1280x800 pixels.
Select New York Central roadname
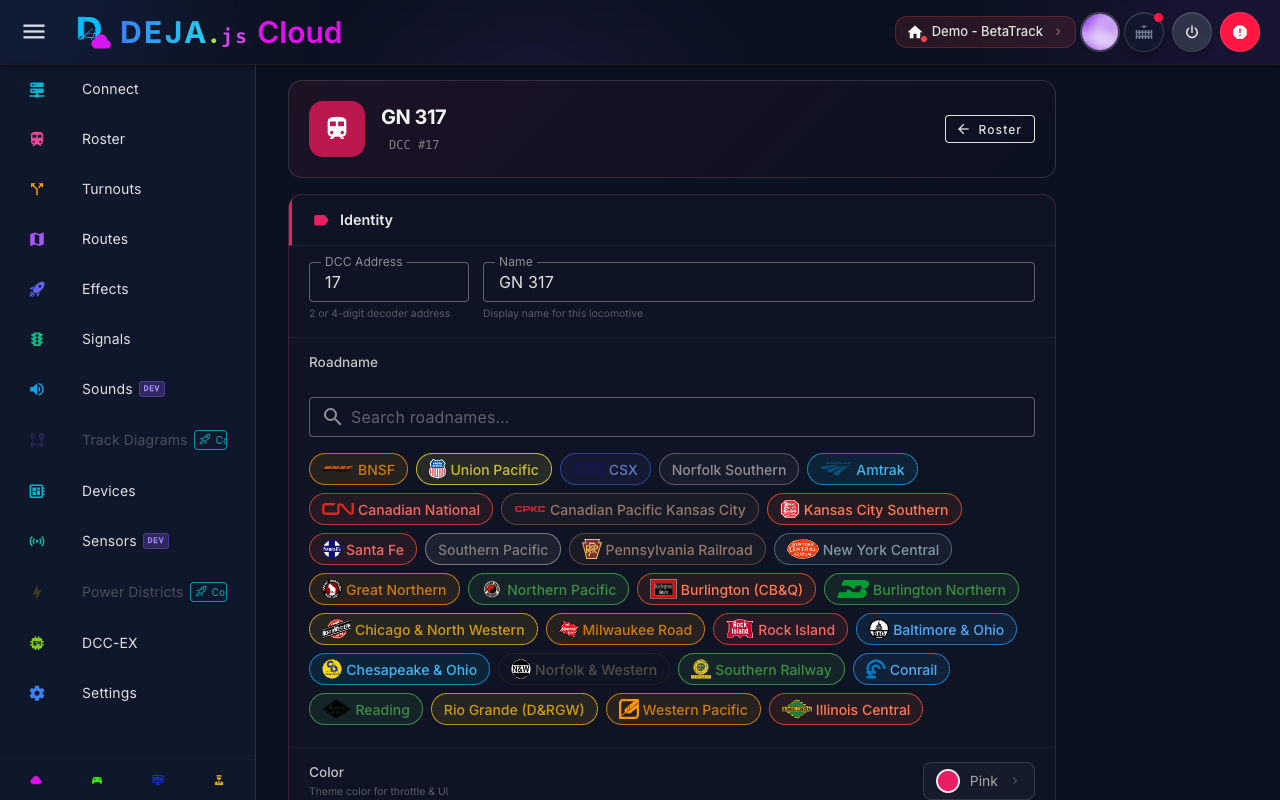click(863, 550)
